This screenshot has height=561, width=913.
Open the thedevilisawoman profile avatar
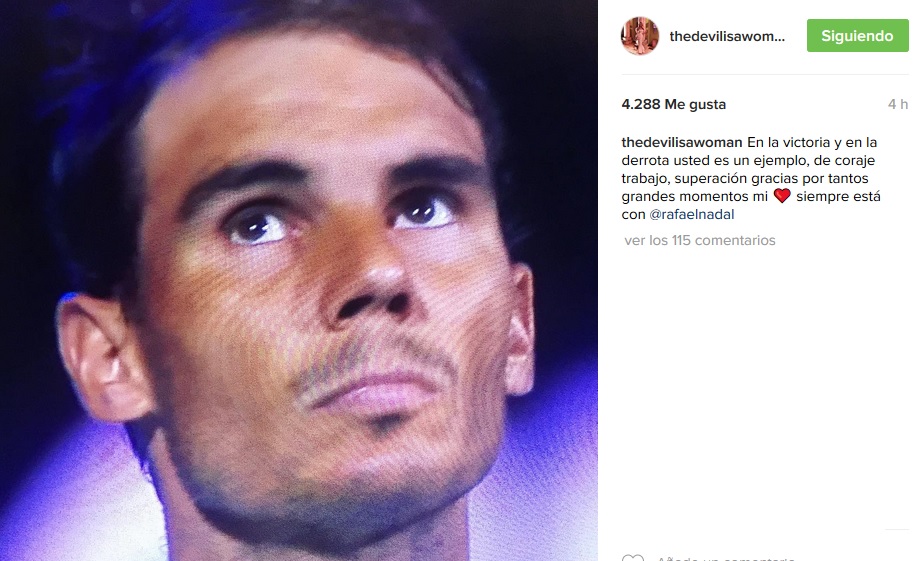[640, 36]
